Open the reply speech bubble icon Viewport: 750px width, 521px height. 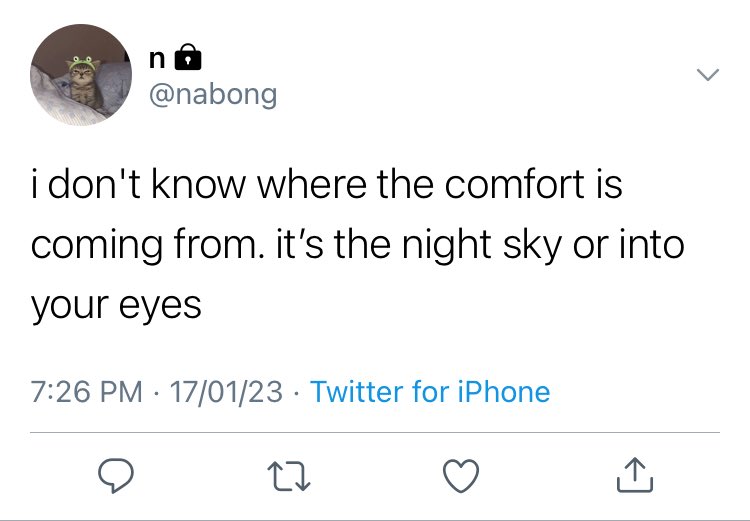115,475
